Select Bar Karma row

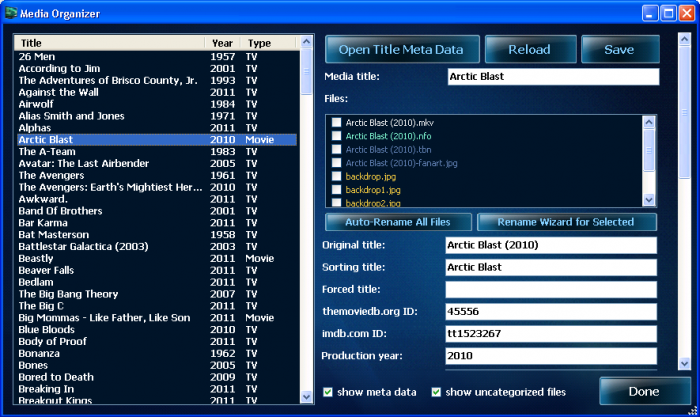tap(157, 223)
